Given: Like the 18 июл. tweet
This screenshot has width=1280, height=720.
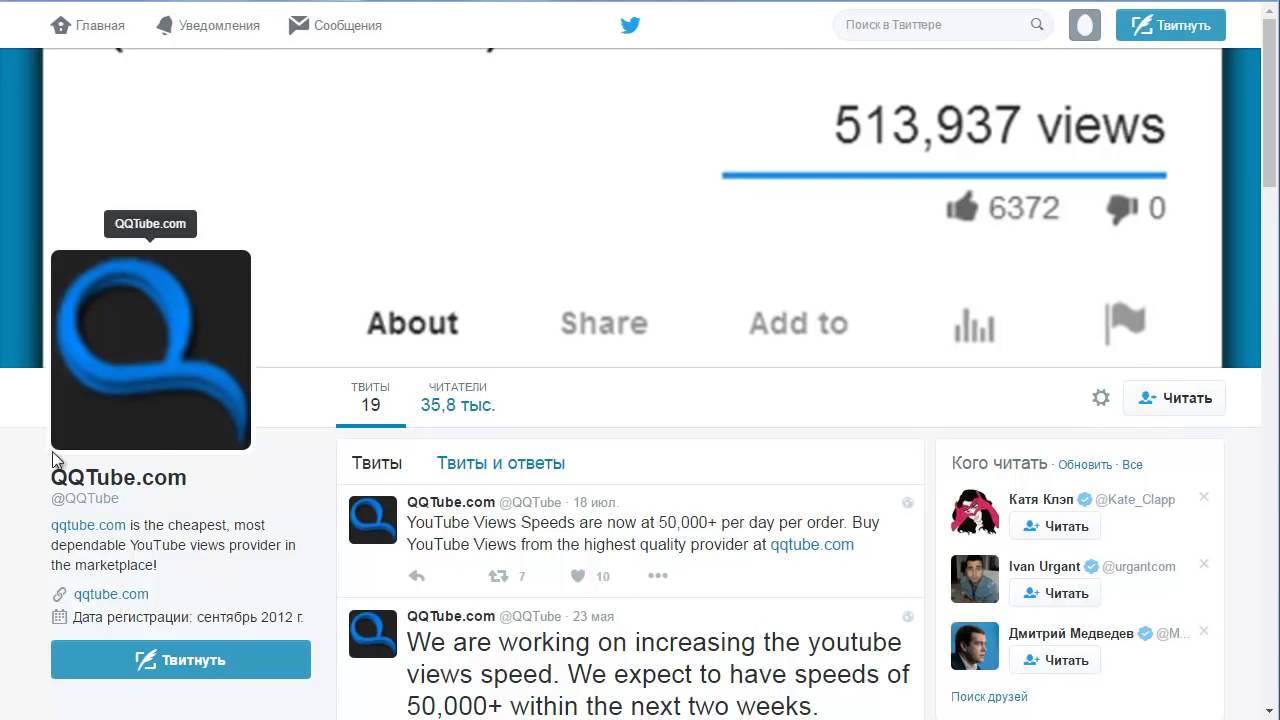Looking at the screenshot, I should click(578, 576).
